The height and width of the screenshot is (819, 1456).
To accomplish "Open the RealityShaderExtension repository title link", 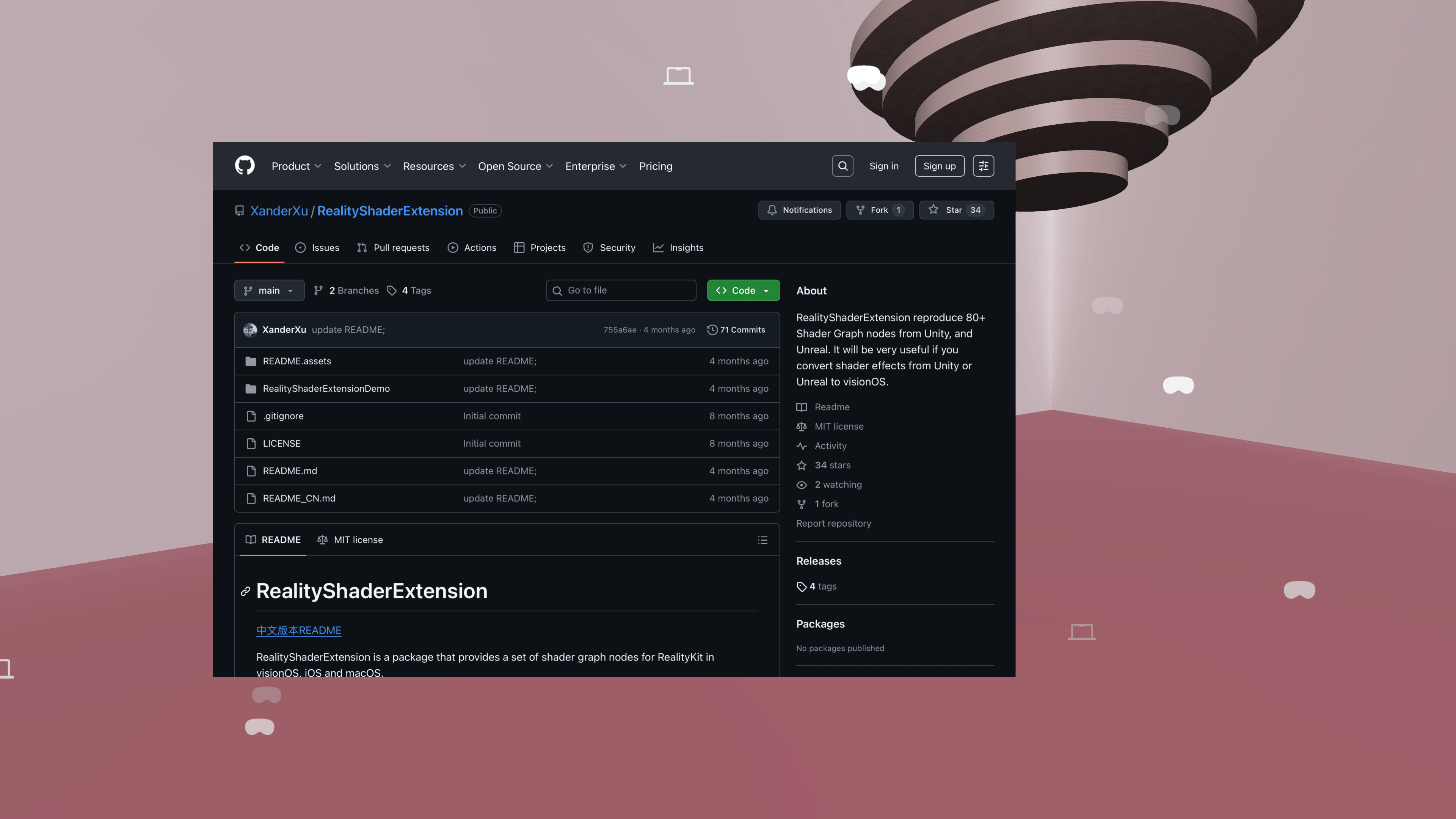I will point(390,211).
